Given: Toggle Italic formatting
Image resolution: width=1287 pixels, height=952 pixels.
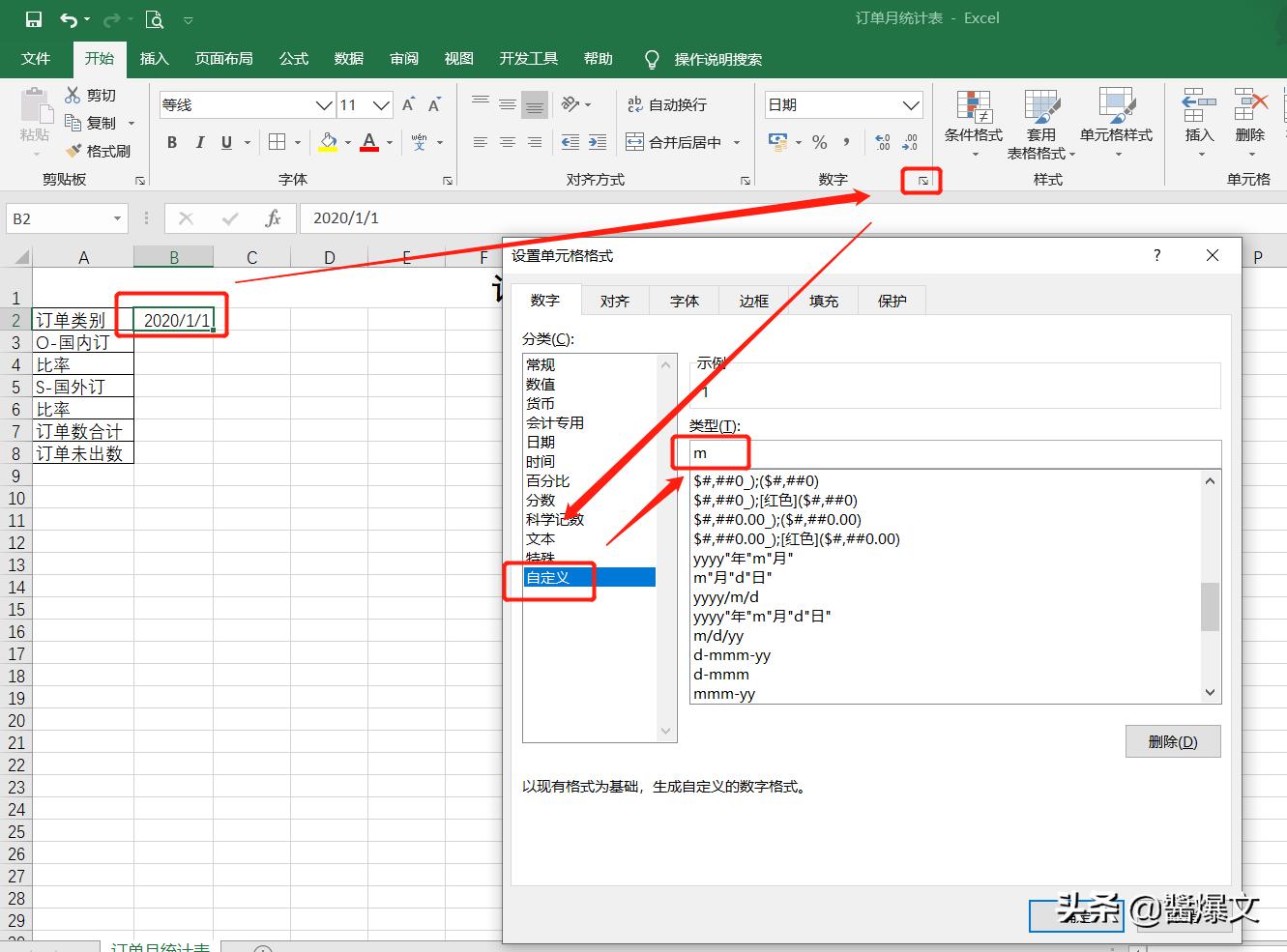Looking at the screenshot, I should coord(200,142).
